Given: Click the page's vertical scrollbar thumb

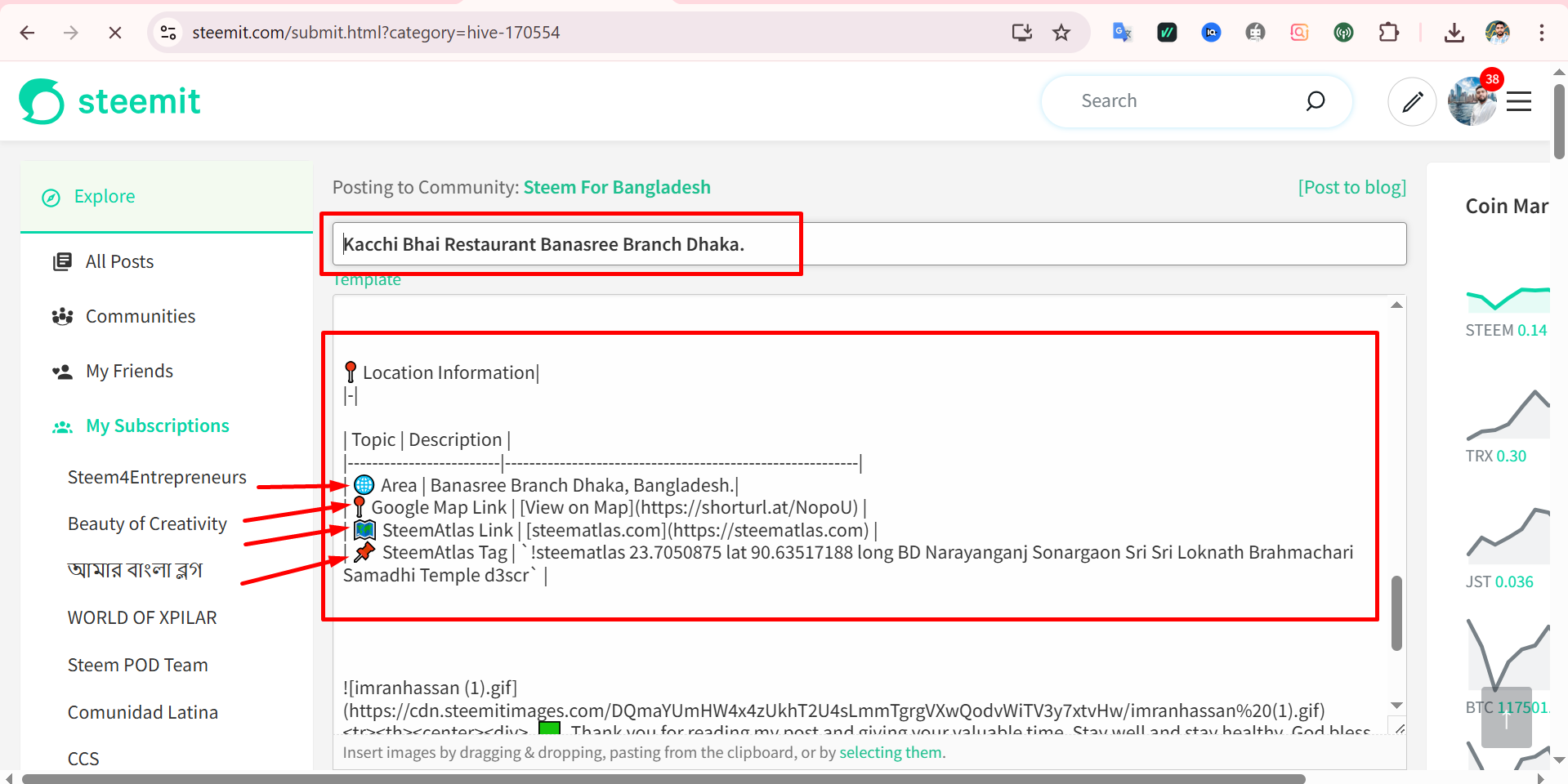Looking at the screenshot, I should click(x=1559, y=121).
